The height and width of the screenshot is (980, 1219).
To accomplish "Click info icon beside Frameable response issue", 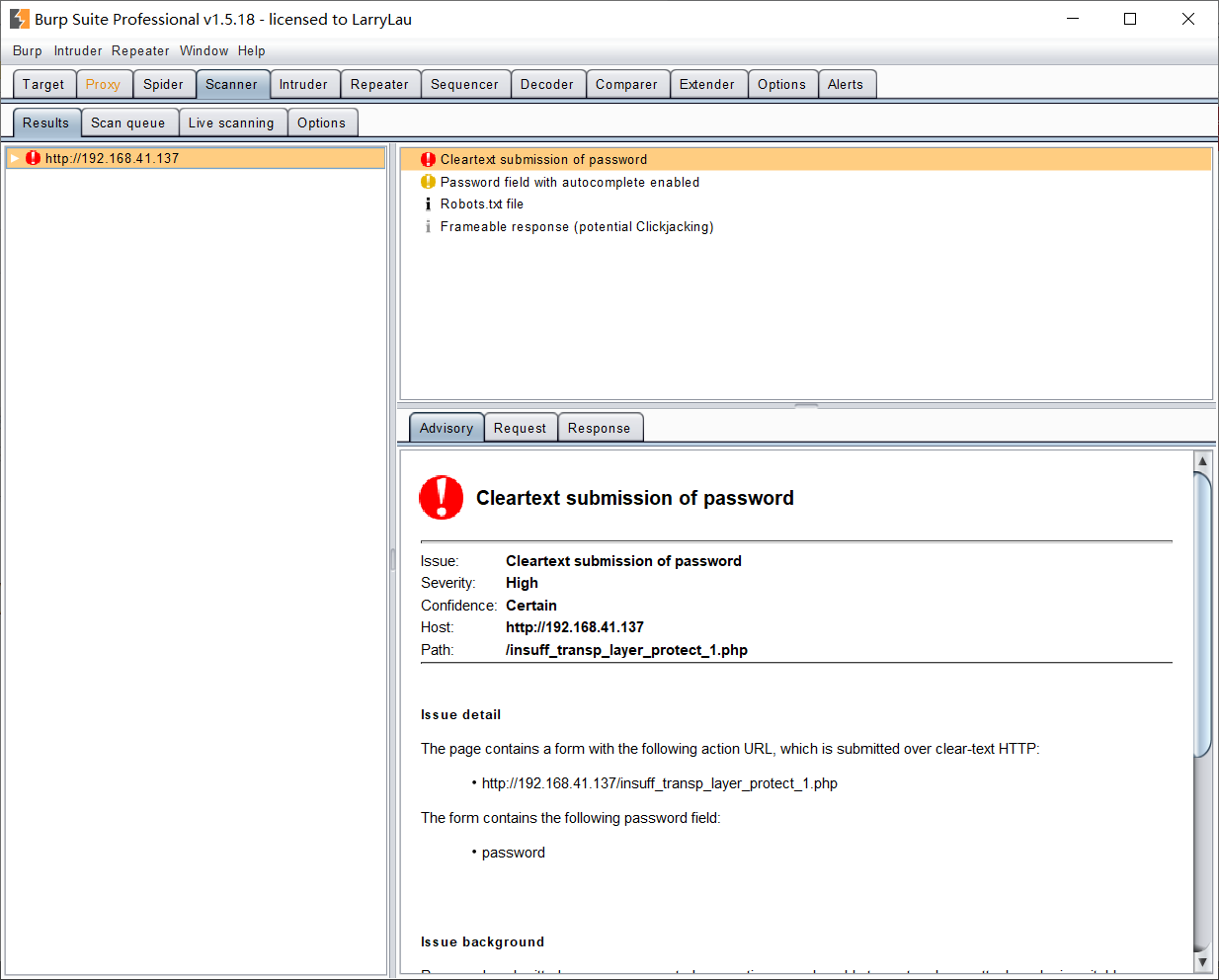I will [428, 227].
